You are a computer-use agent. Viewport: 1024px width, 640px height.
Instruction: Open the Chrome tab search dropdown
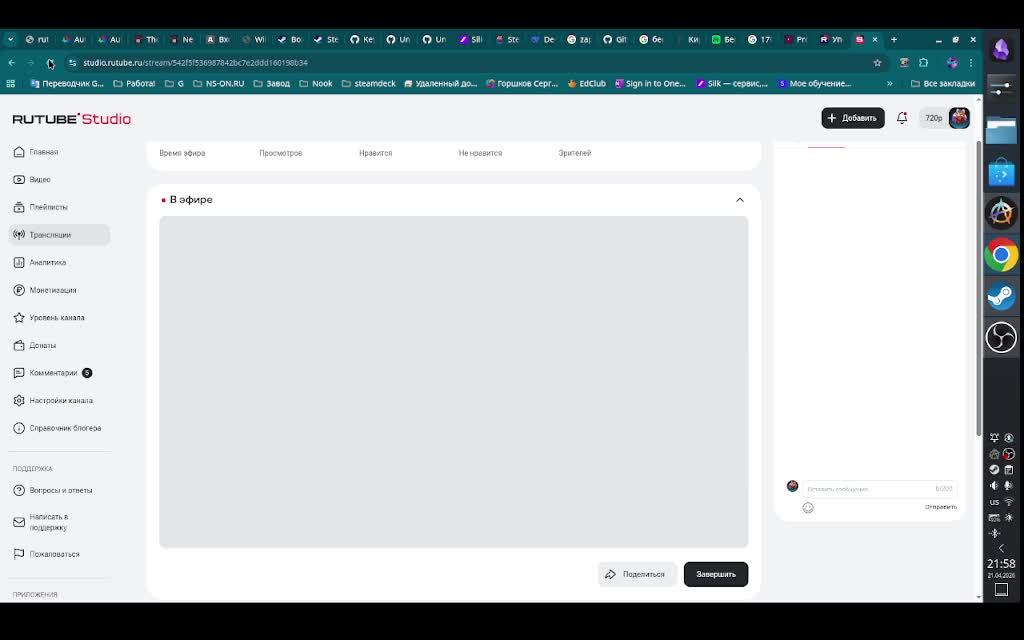[x=10, y=39]
